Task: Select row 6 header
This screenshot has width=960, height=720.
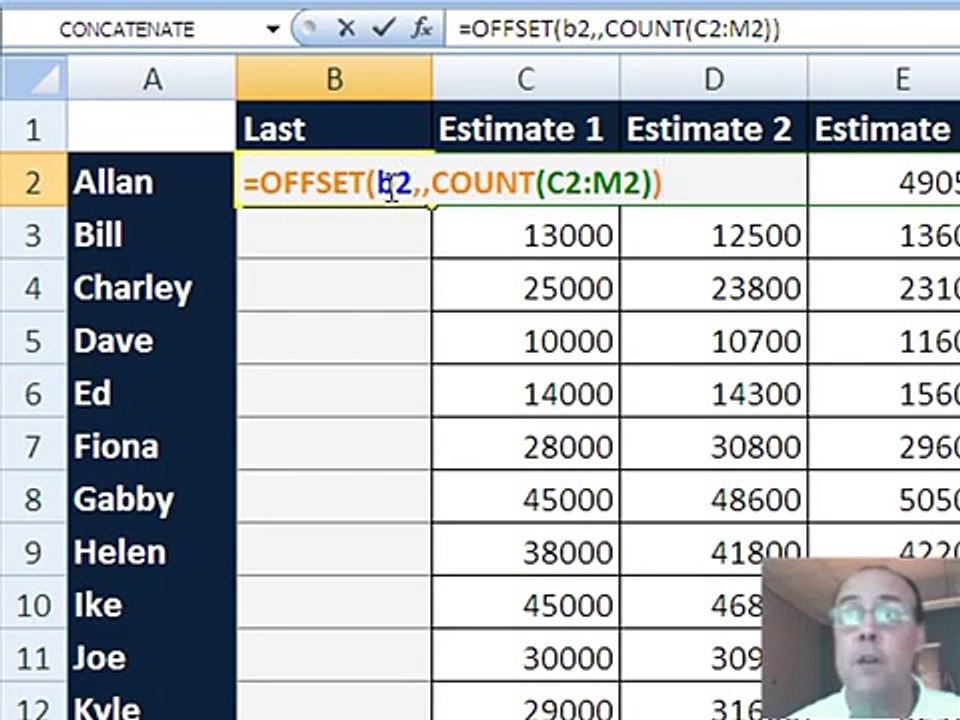Action: click(34, 393)
